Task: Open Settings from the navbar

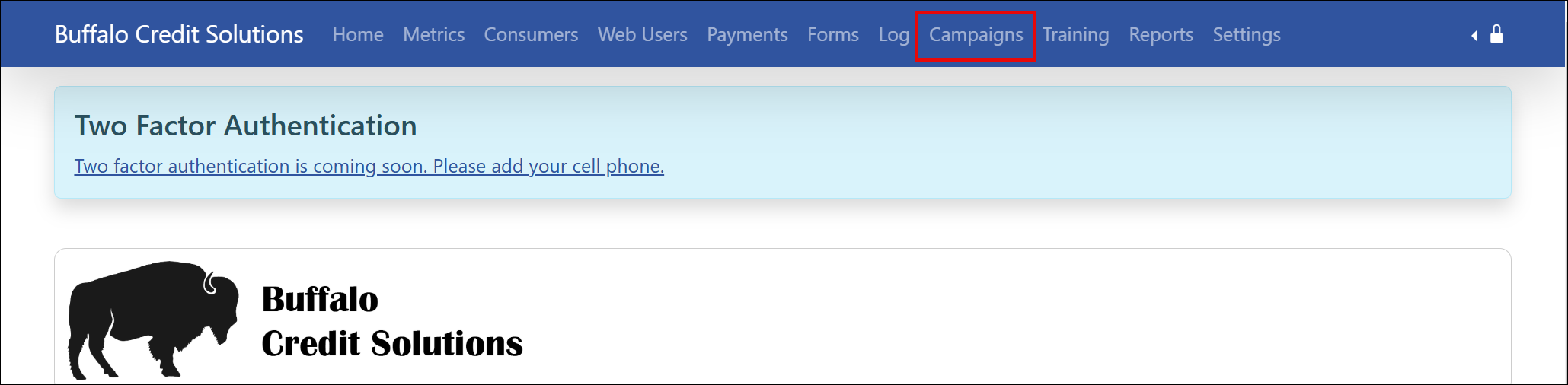Action: coord(1247,35)
